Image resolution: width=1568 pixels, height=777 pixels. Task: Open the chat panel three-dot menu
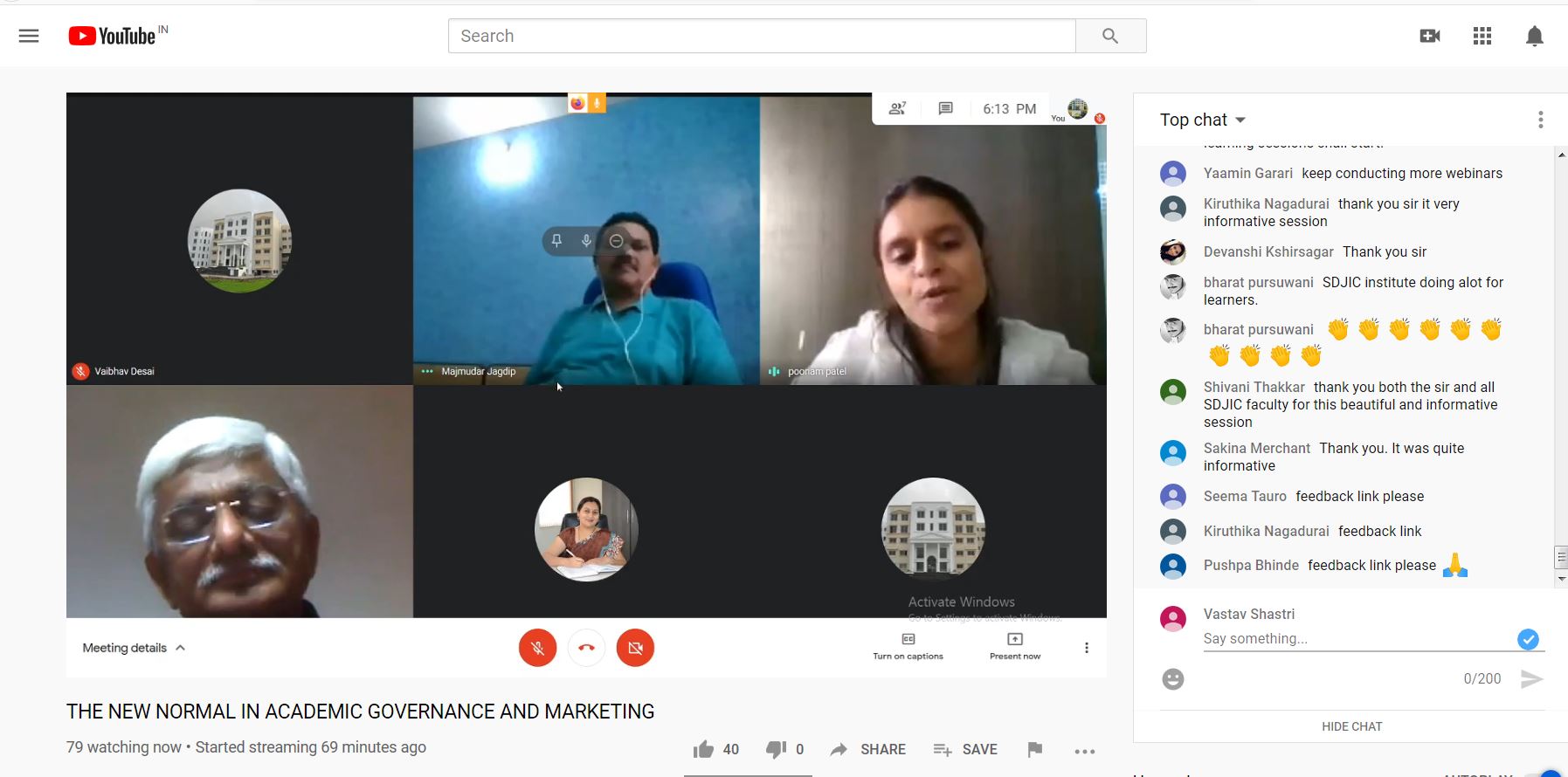pyautogui.click(x=1540, y=120)
